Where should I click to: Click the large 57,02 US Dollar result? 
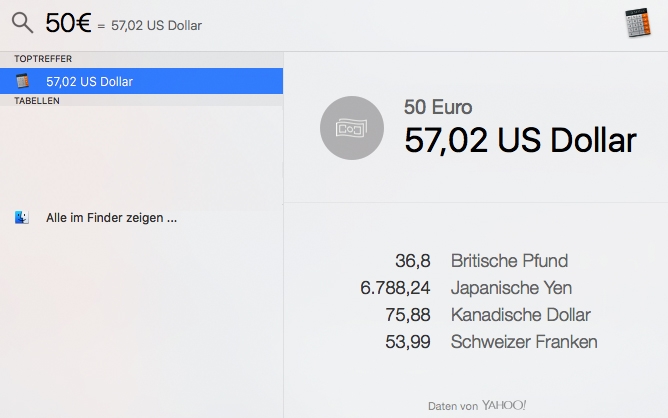coord(520,140)
